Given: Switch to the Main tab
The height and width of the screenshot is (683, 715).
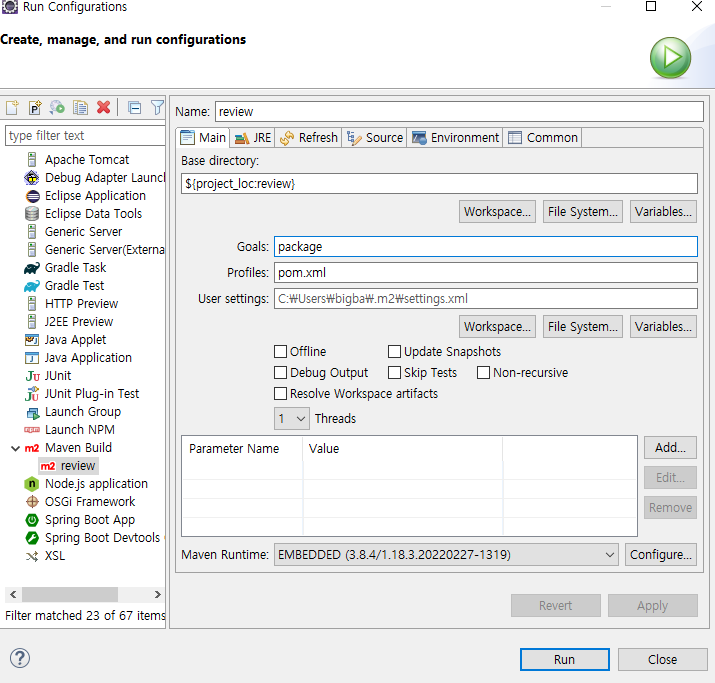Looking at the screenshot, I should click(203, 138).
